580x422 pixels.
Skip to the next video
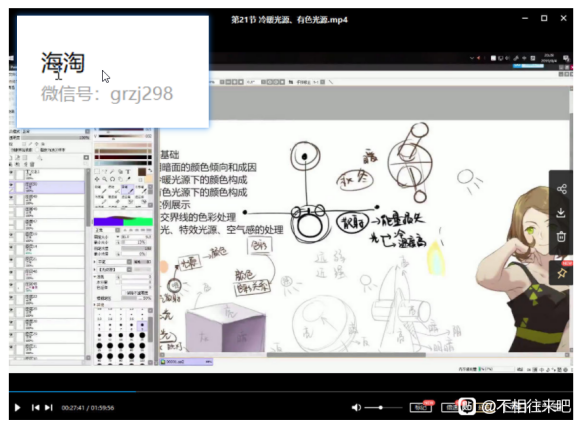[x=48, y=407]
